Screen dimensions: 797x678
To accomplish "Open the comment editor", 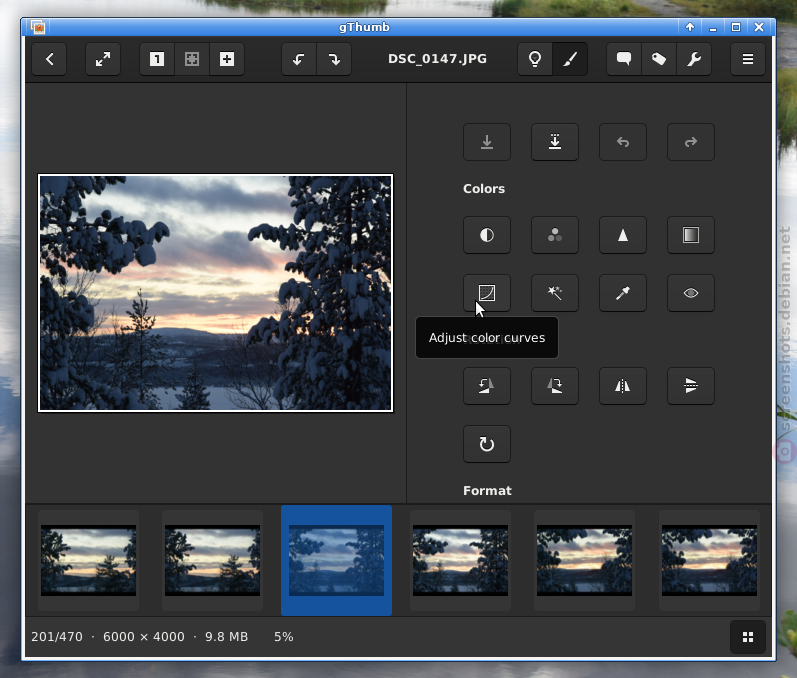I will (624, 59).
